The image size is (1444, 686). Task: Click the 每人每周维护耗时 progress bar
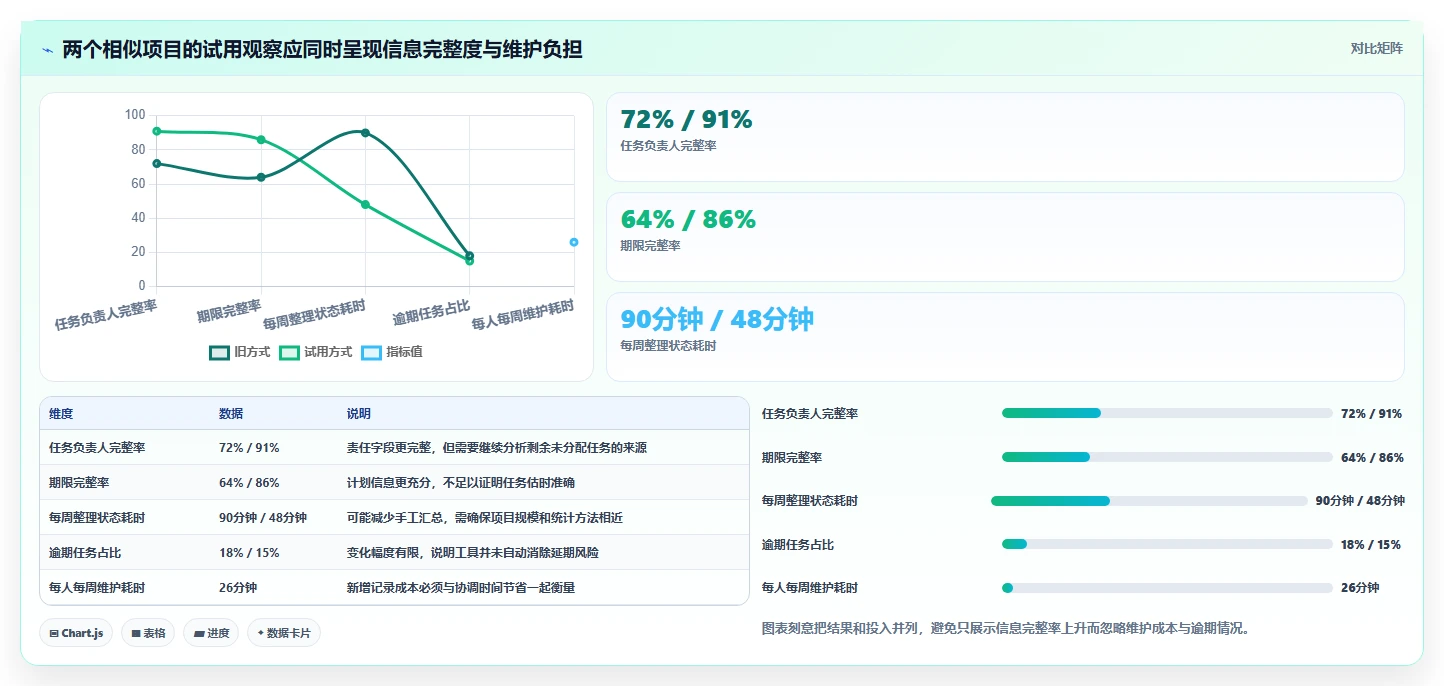[x=1167, y=588]
